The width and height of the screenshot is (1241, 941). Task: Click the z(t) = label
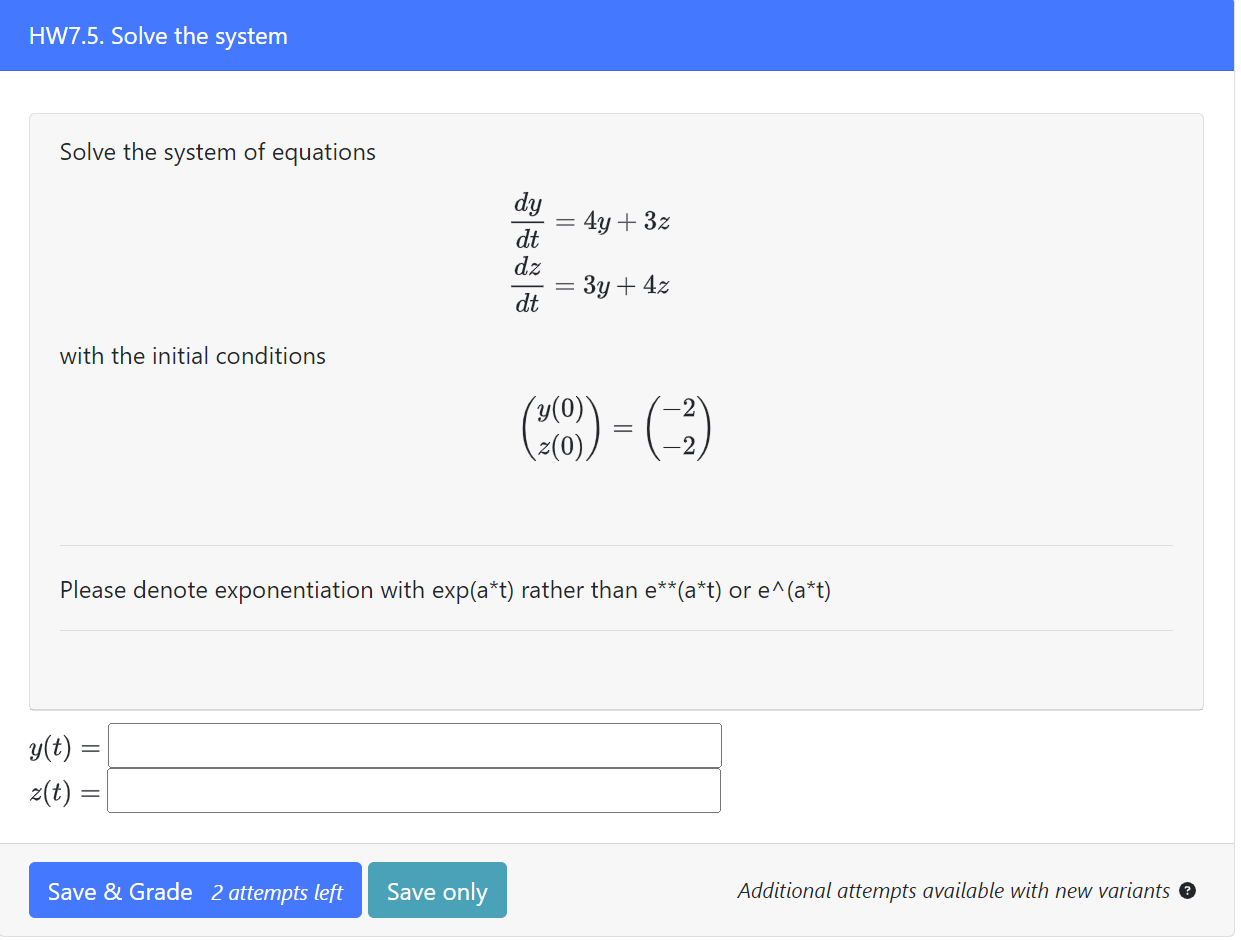(62, 793)
